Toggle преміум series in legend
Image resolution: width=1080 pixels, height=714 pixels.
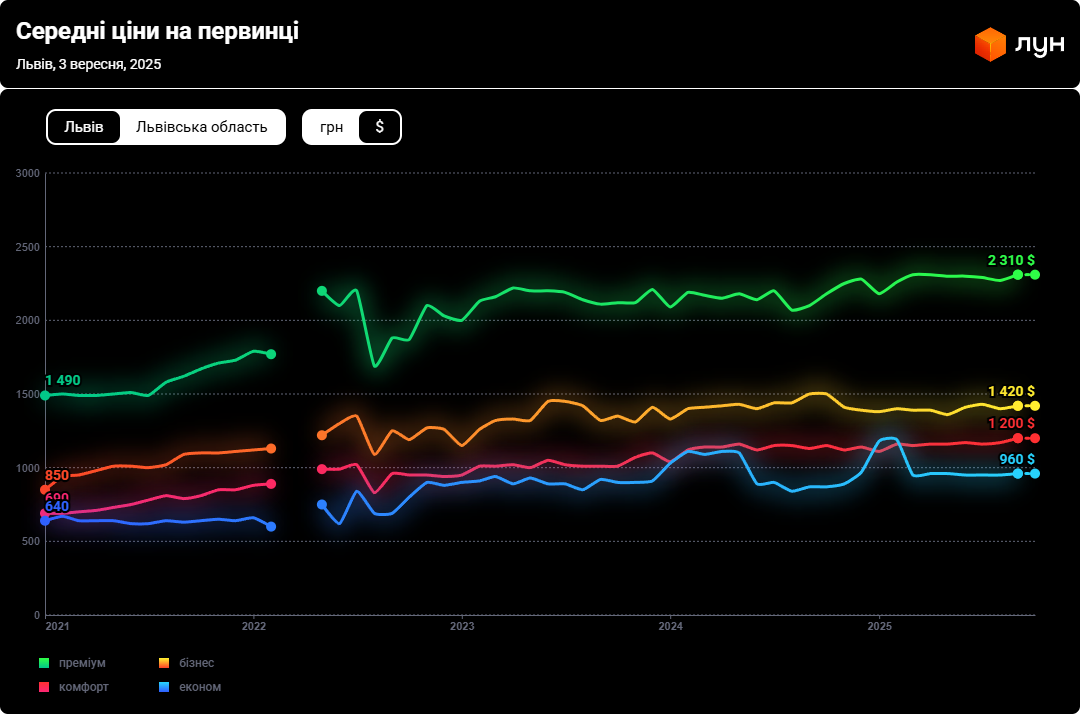point(82,663)
